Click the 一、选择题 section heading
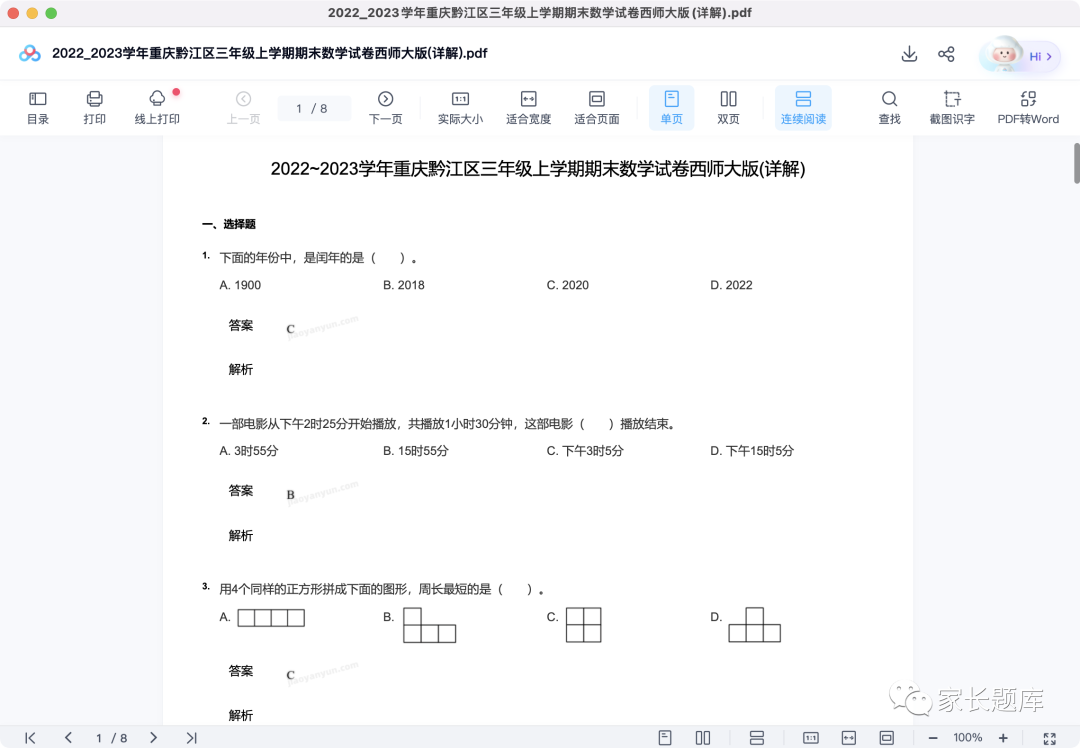Viewport: 1080px width, 748px height. click(x=229, y=224)
